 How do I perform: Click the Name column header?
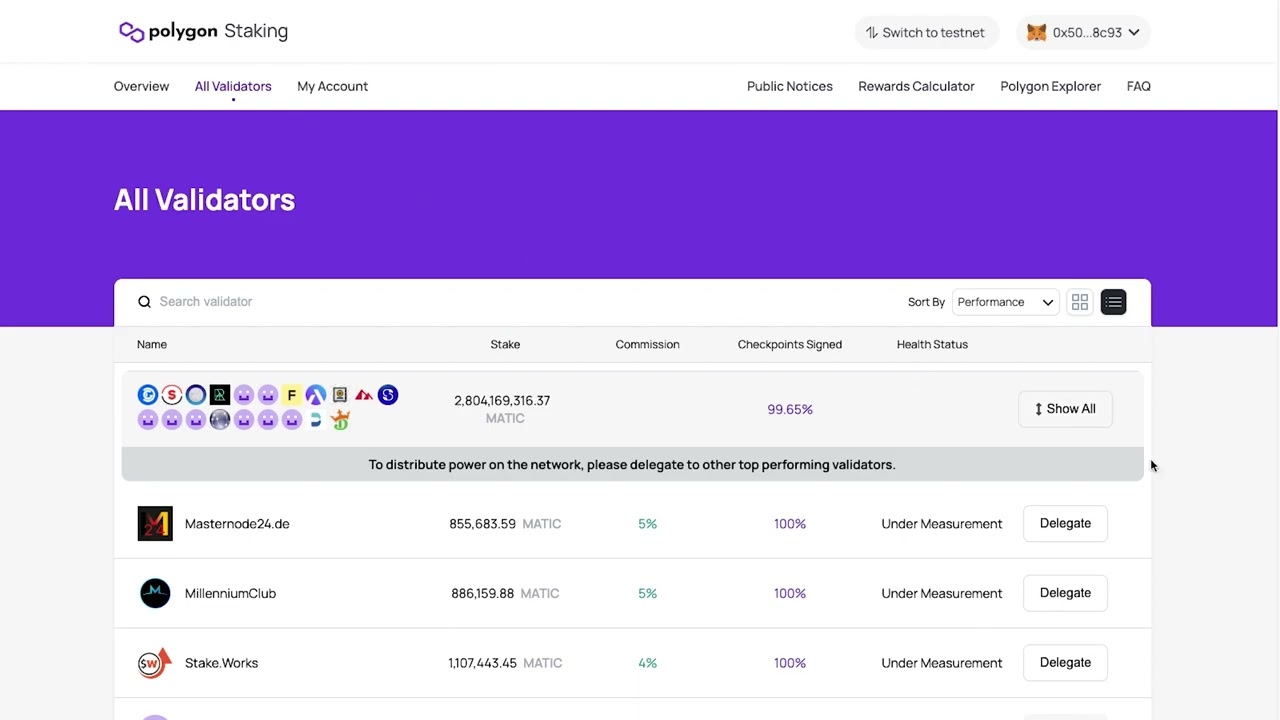pos(152,344)
